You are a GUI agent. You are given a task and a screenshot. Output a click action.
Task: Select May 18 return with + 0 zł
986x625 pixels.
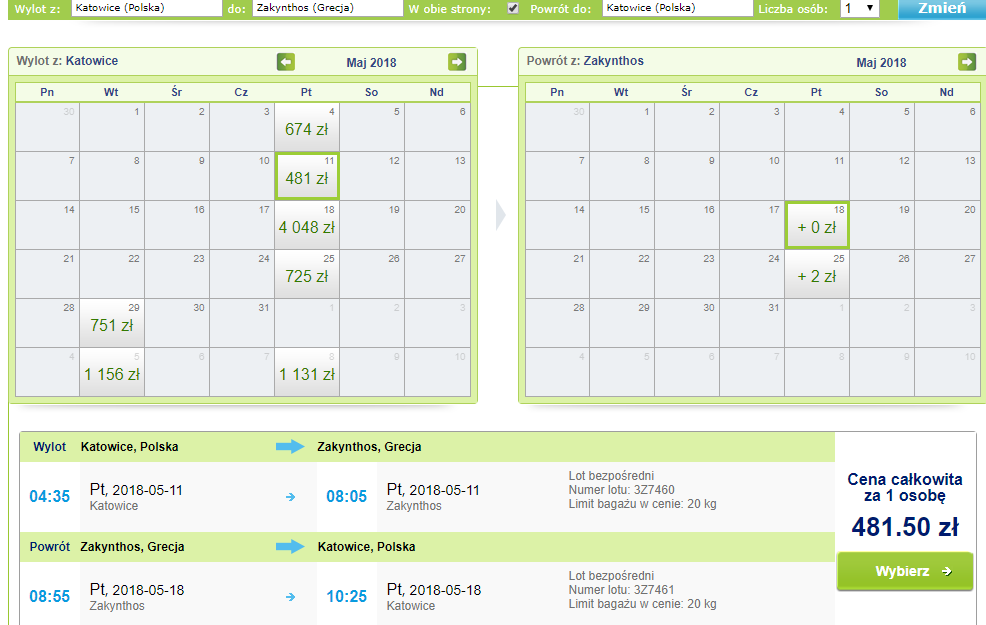(x=816, y=226)
